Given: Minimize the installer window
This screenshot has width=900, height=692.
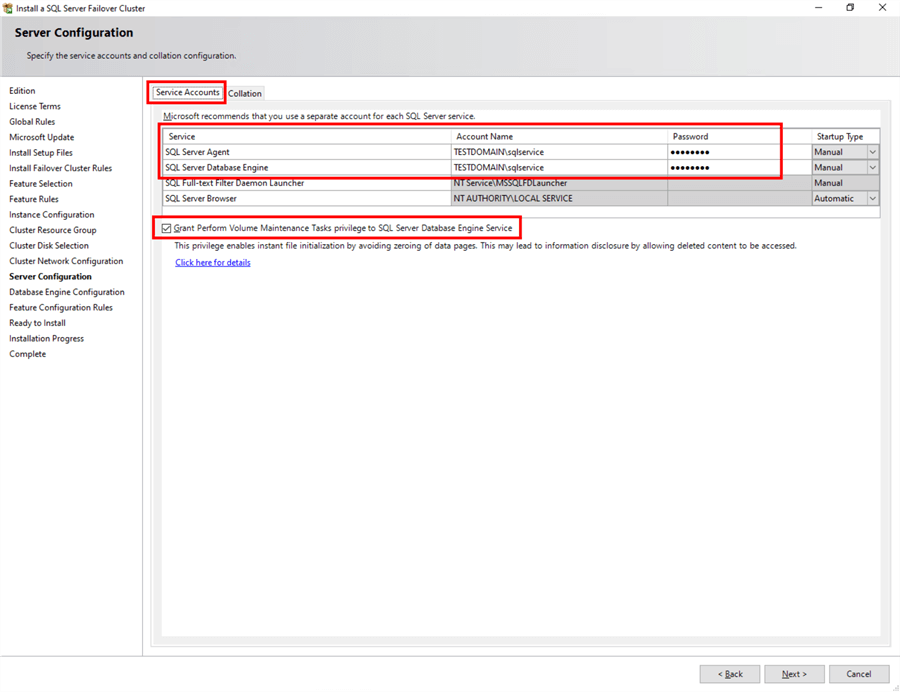Looking at the screenshot, I should point(818,7).
